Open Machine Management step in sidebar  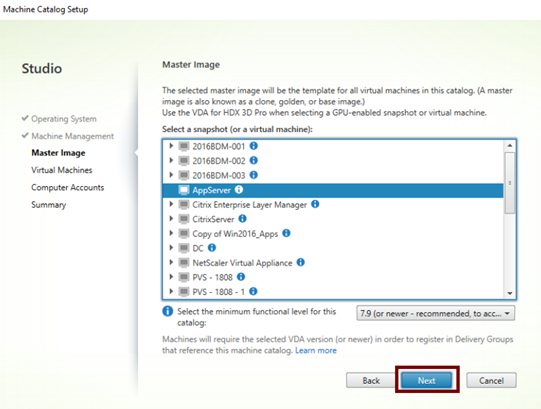pyautogui.click(x=72, y=136)
